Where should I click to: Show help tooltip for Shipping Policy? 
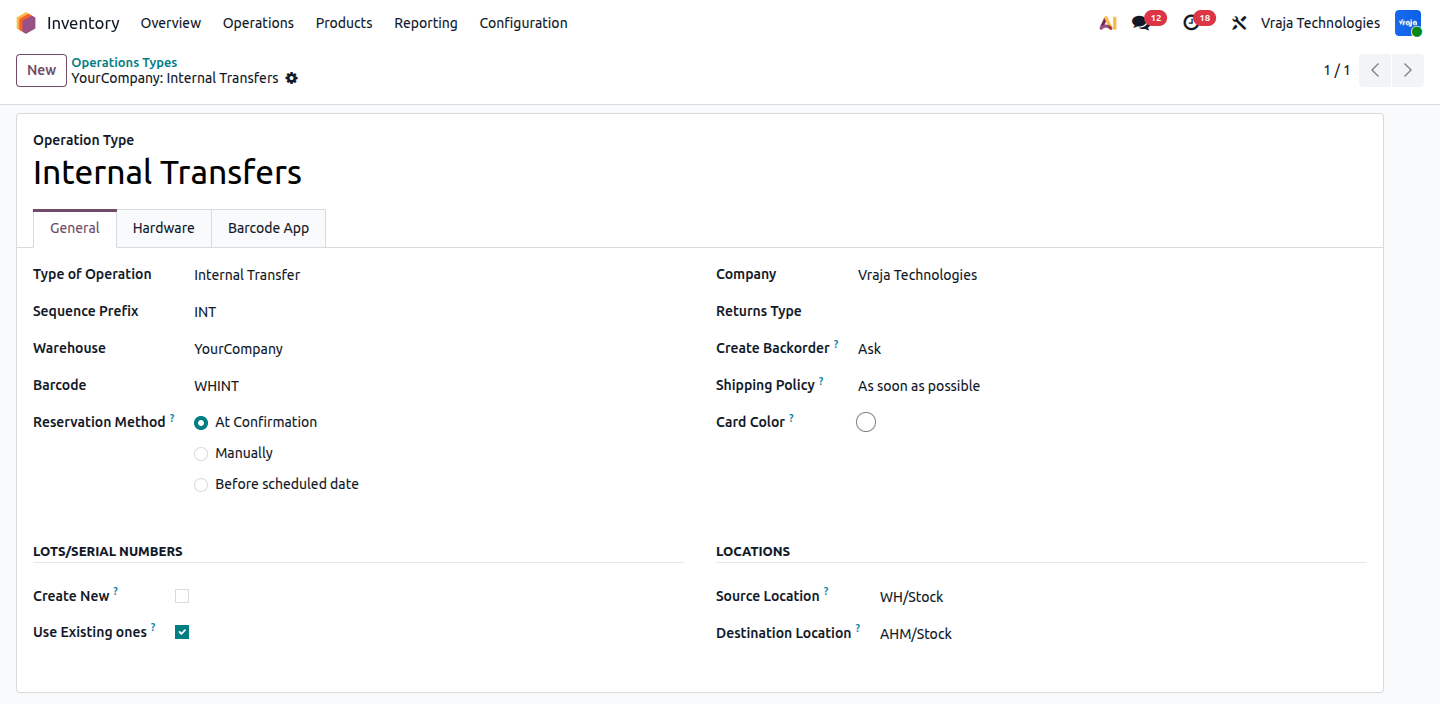[x=822, y=381]
